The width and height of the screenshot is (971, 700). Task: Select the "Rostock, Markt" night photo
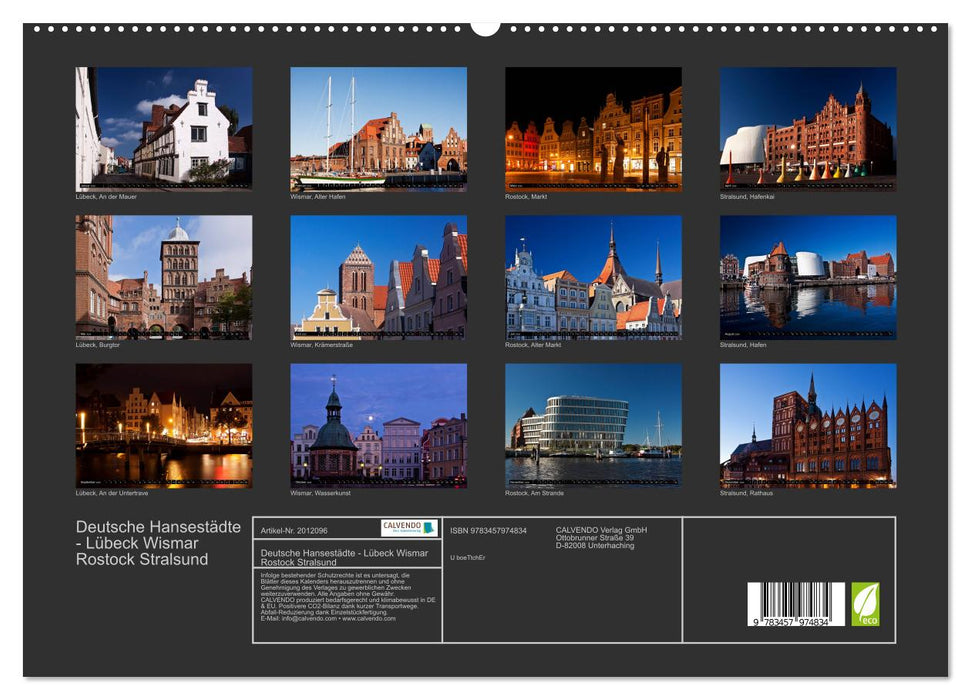tap(592, 130)
